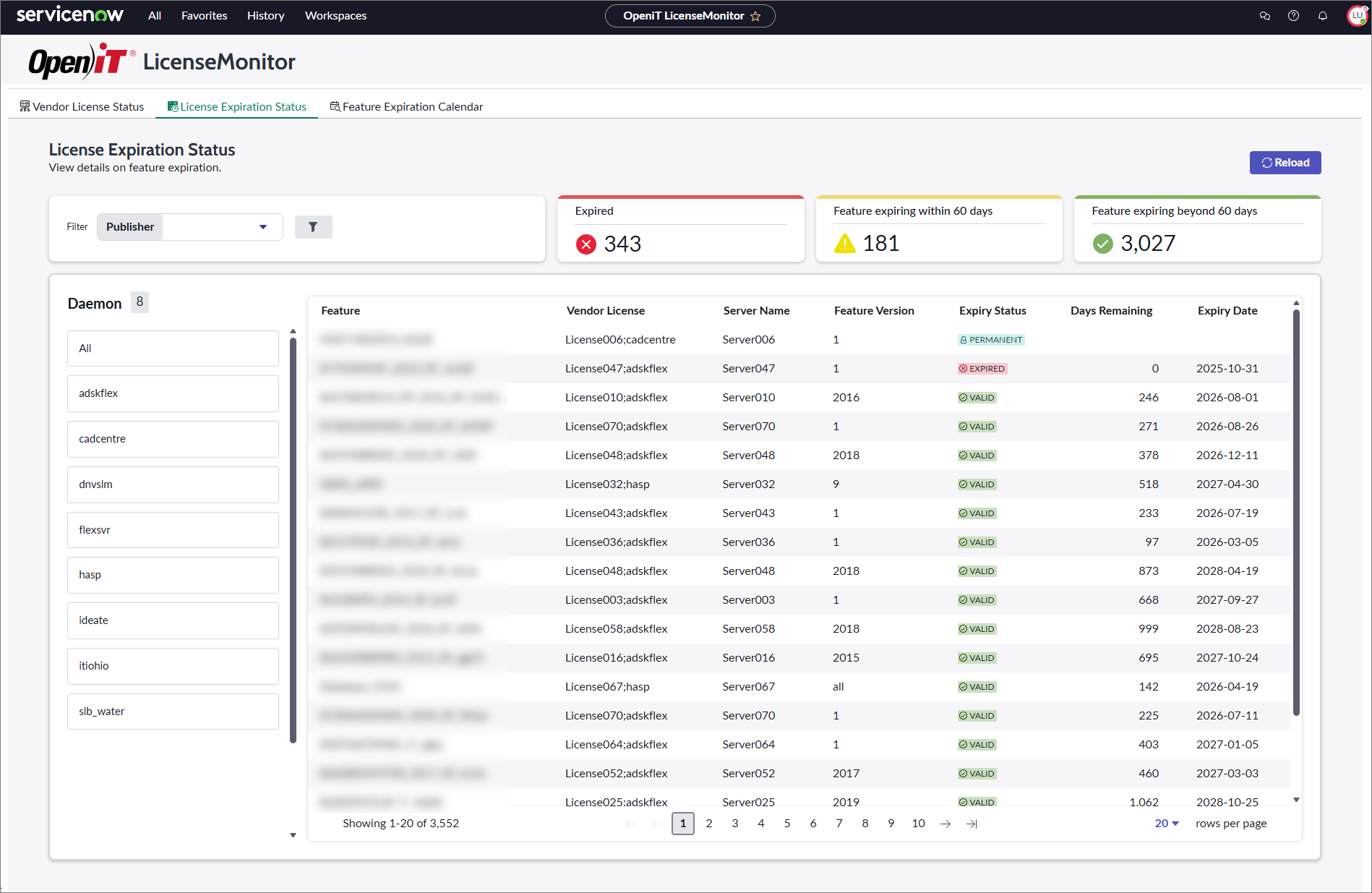
Task: Click the yellow warning triangle icon
Action: (844, 244)
